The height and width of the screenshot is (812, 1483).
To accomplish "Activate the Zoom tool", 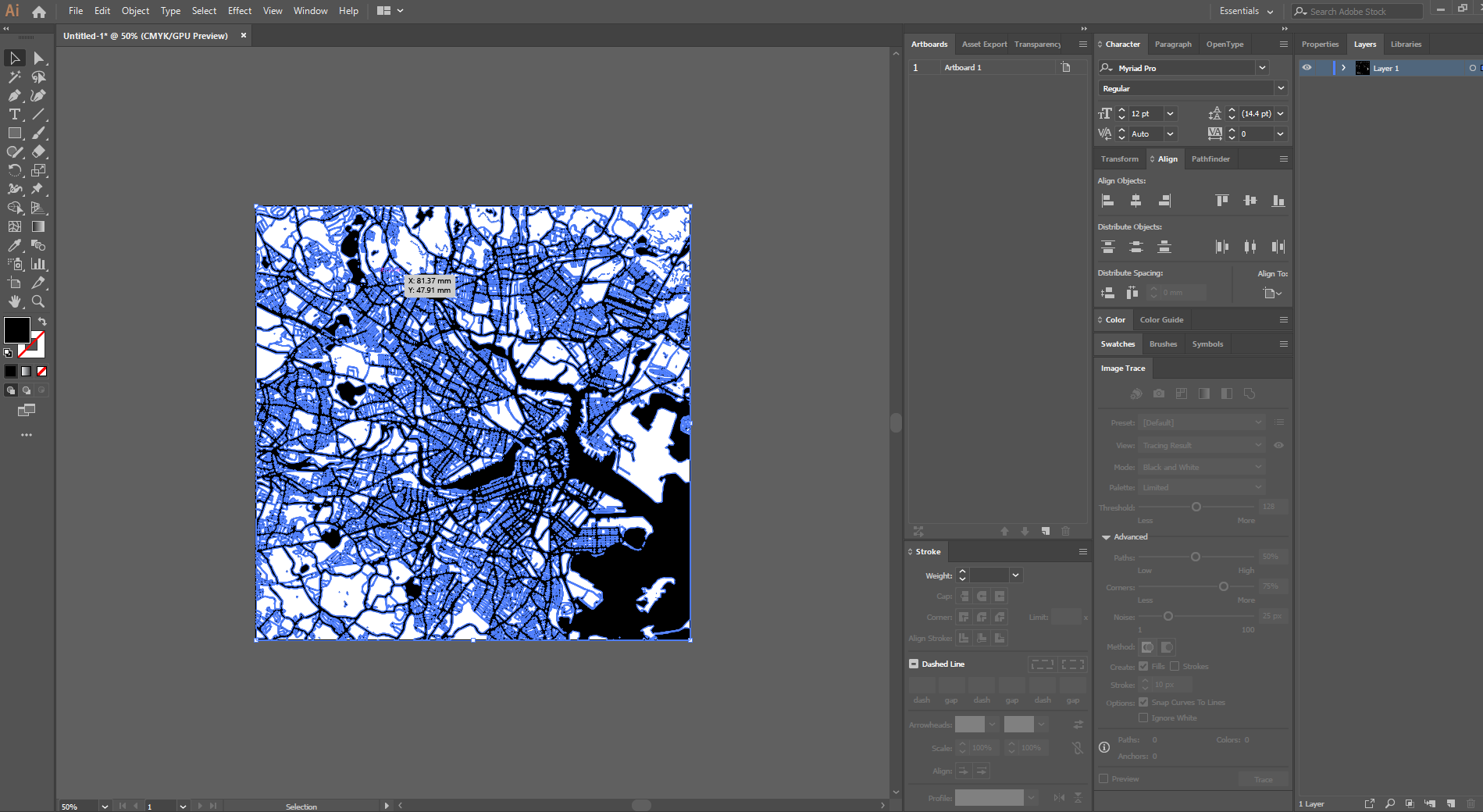I will coord(38,301).
